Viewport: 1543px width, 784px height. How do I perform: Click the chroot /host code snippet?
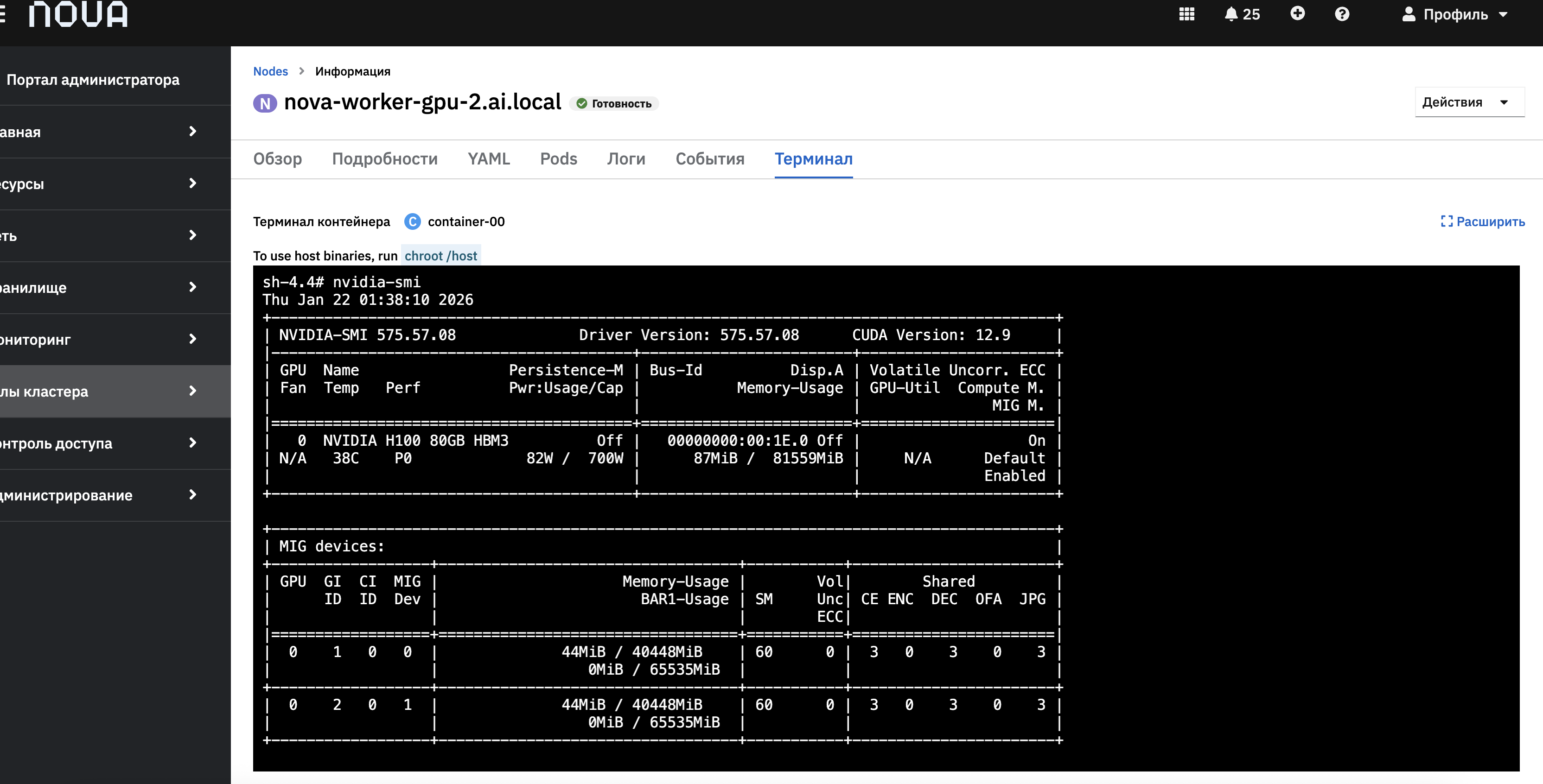[x=441, y=256]
